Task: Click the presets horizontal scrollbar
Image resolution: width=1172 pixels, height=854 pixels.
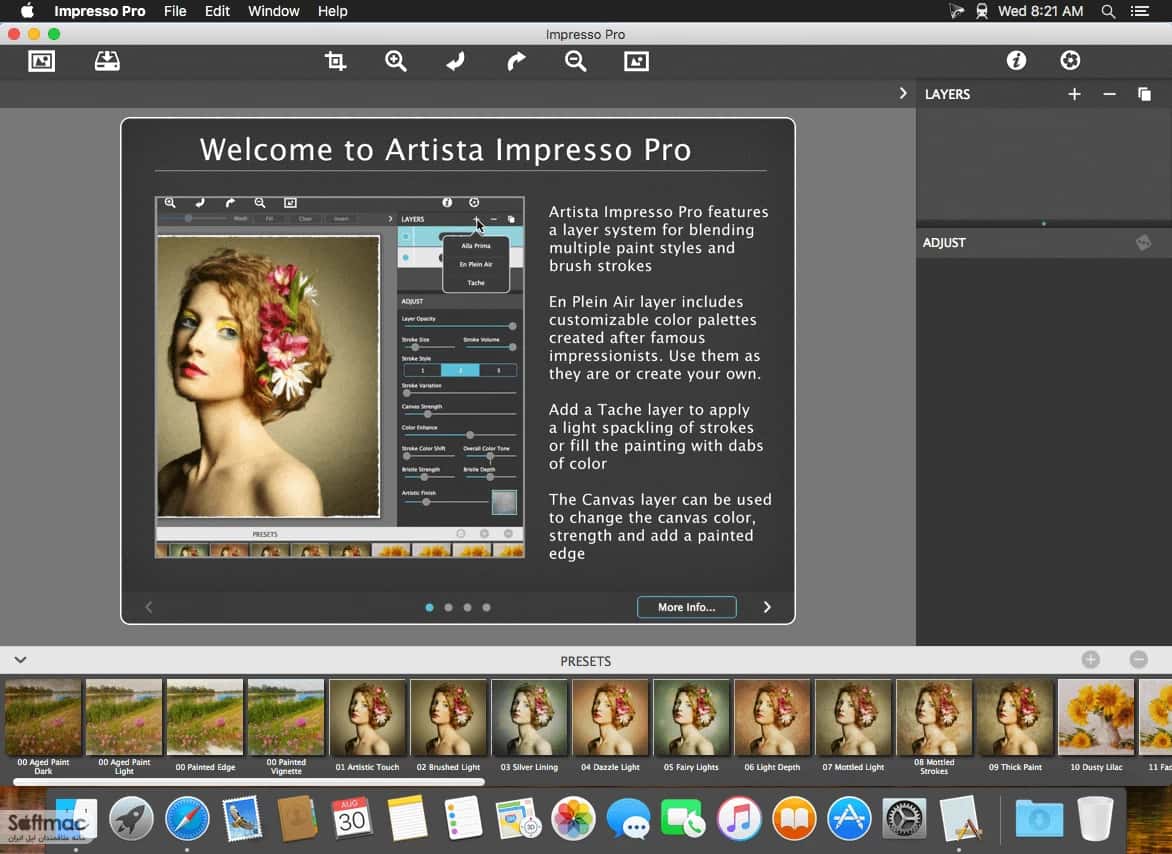Action: (249, 782)
